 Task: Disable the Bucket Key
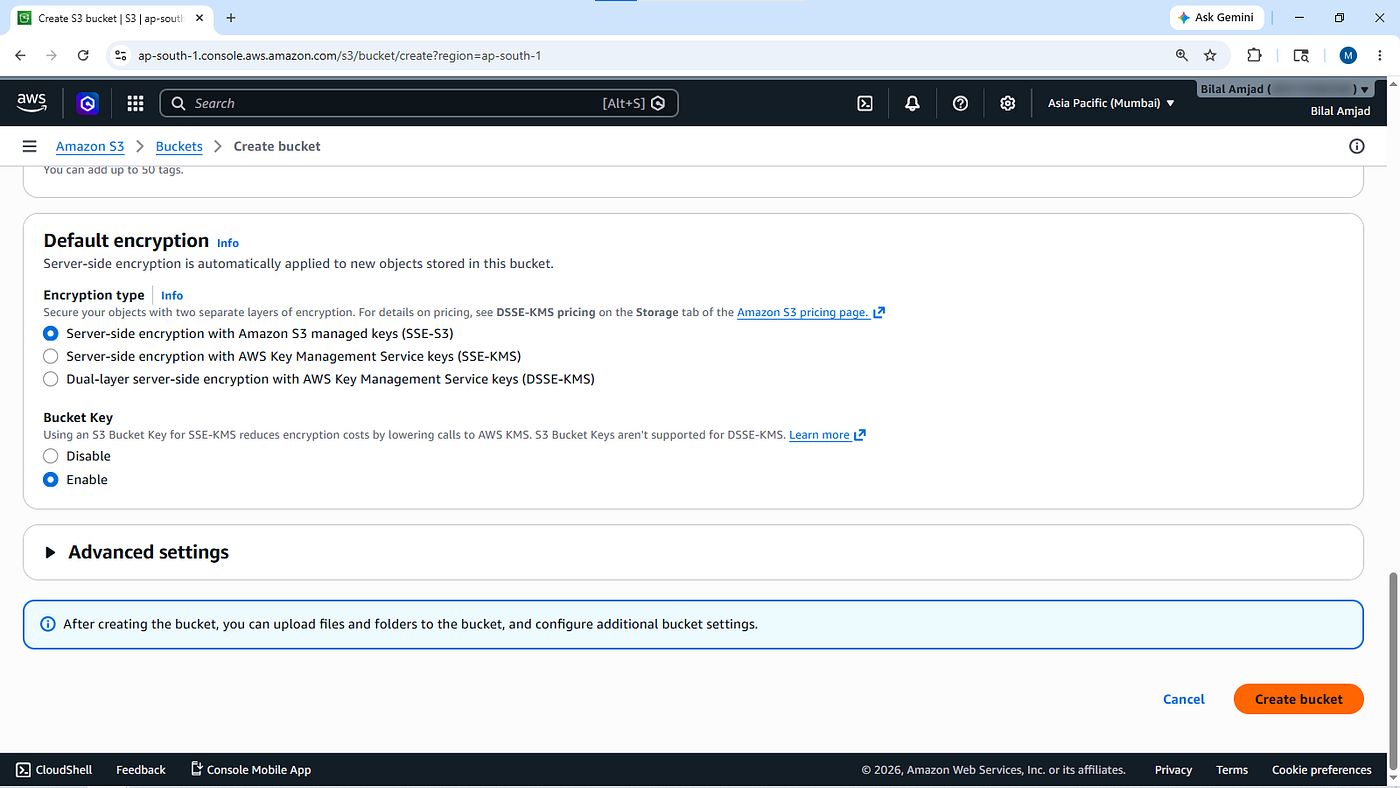pyautogui.click(x=51, y=456)
